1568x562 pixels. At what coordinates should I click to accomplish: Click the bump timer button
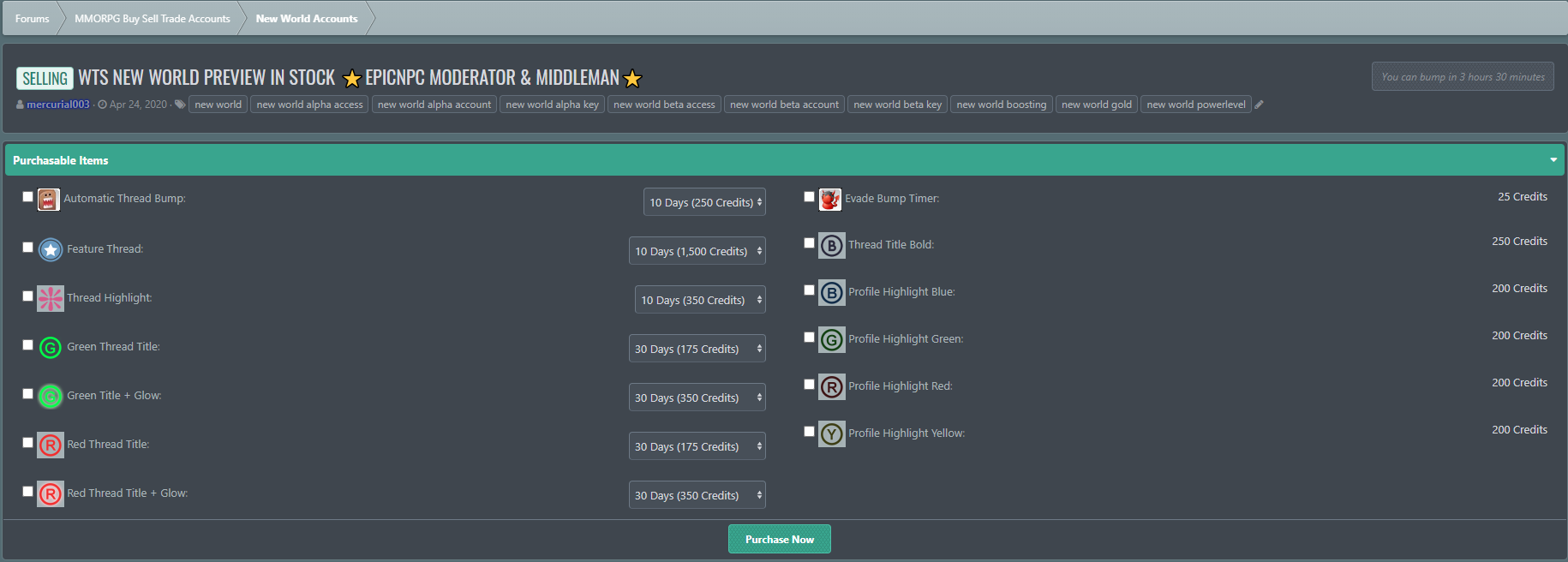point(1463,76)
